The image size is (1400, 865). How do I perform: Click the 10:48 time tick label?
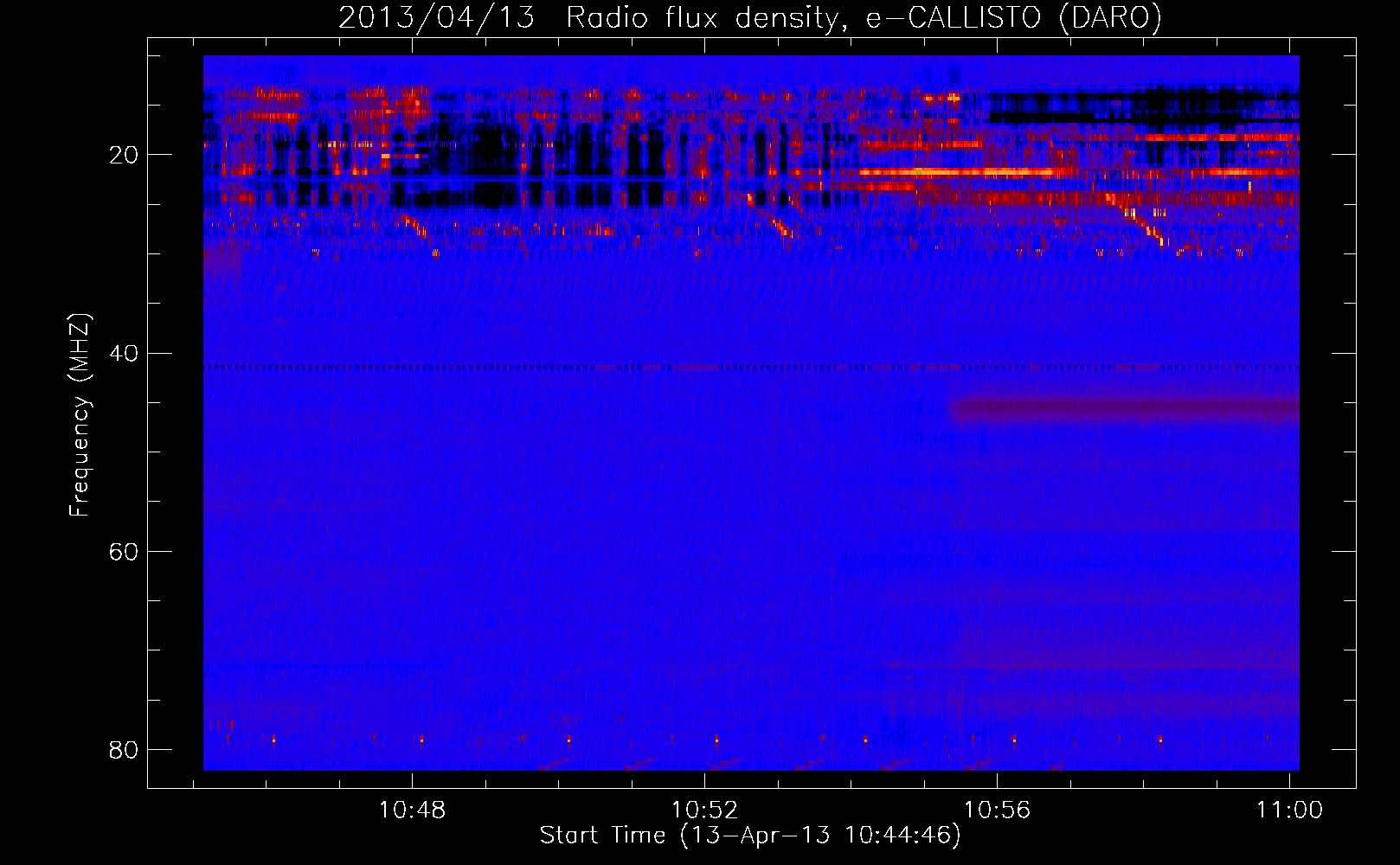point(413,810)
